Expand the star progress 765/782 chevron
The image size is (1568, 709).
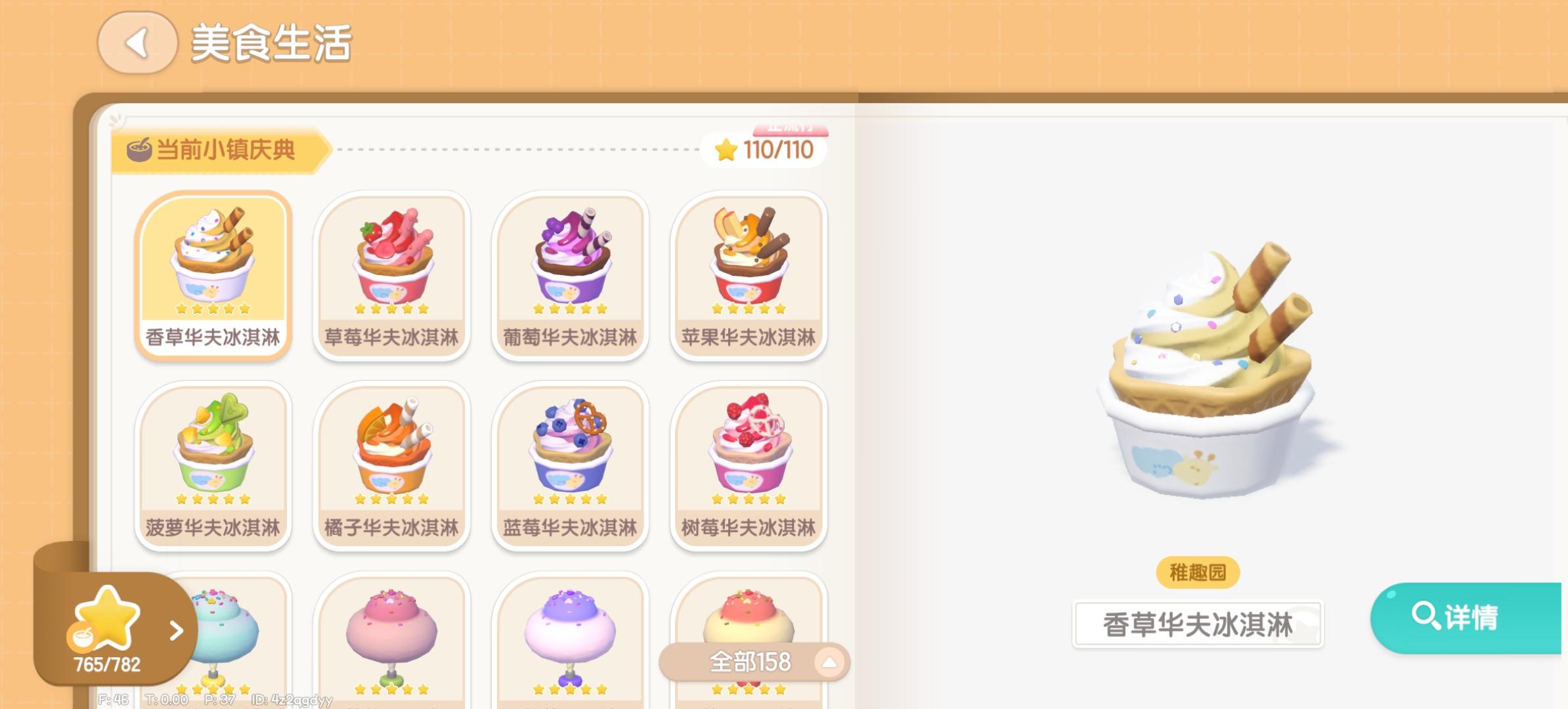coord(176,631)
